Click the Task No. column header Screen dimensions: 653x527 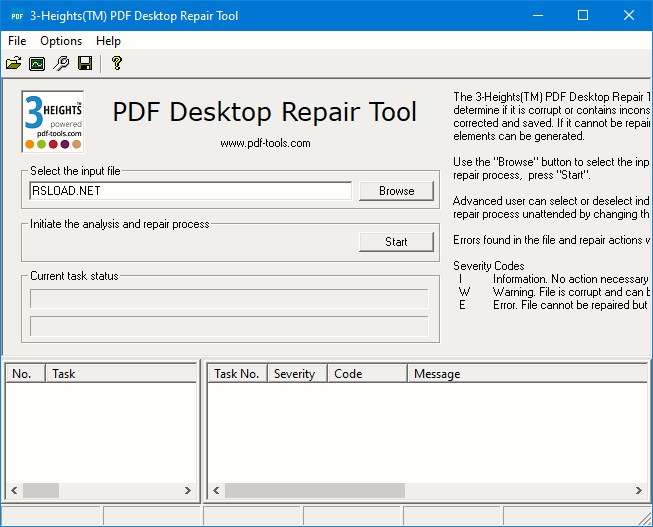coord(237,374)
